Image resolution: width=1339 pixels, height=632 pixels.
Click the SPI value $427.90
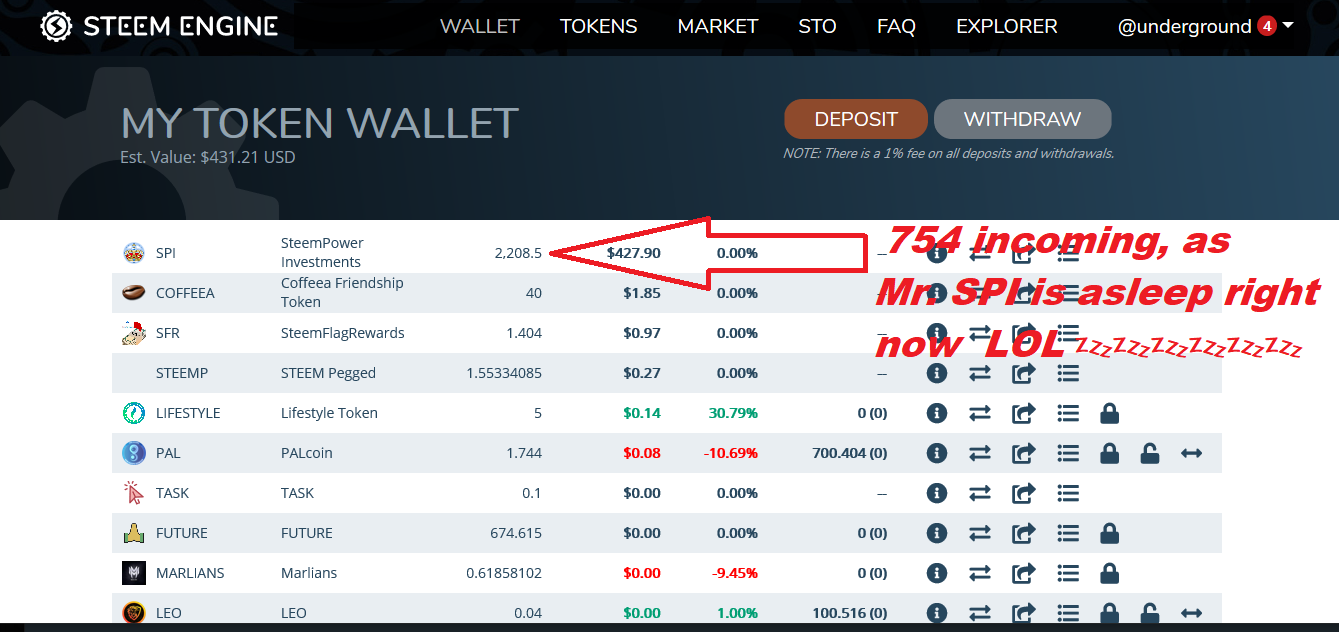[x=634, y=253]
